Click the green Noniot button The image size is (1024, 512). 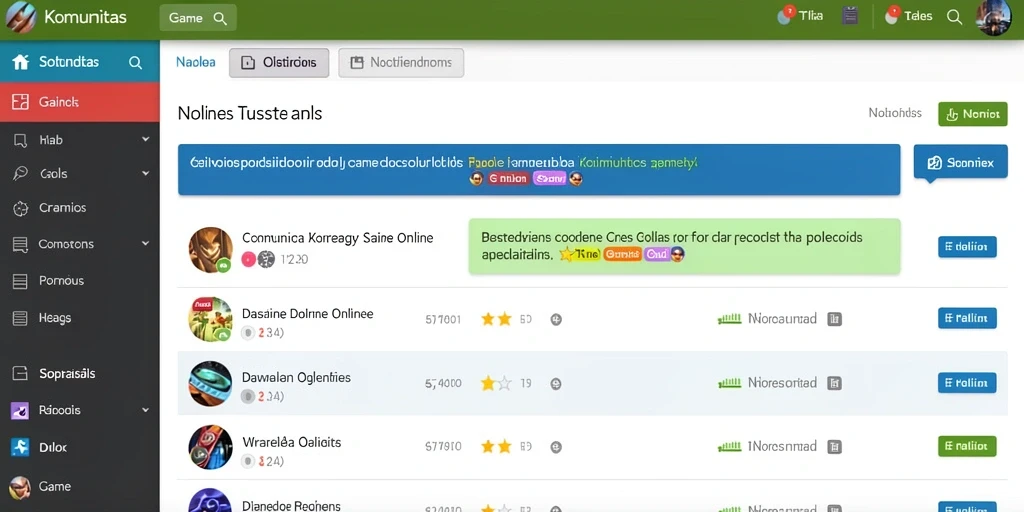(972, 114)
